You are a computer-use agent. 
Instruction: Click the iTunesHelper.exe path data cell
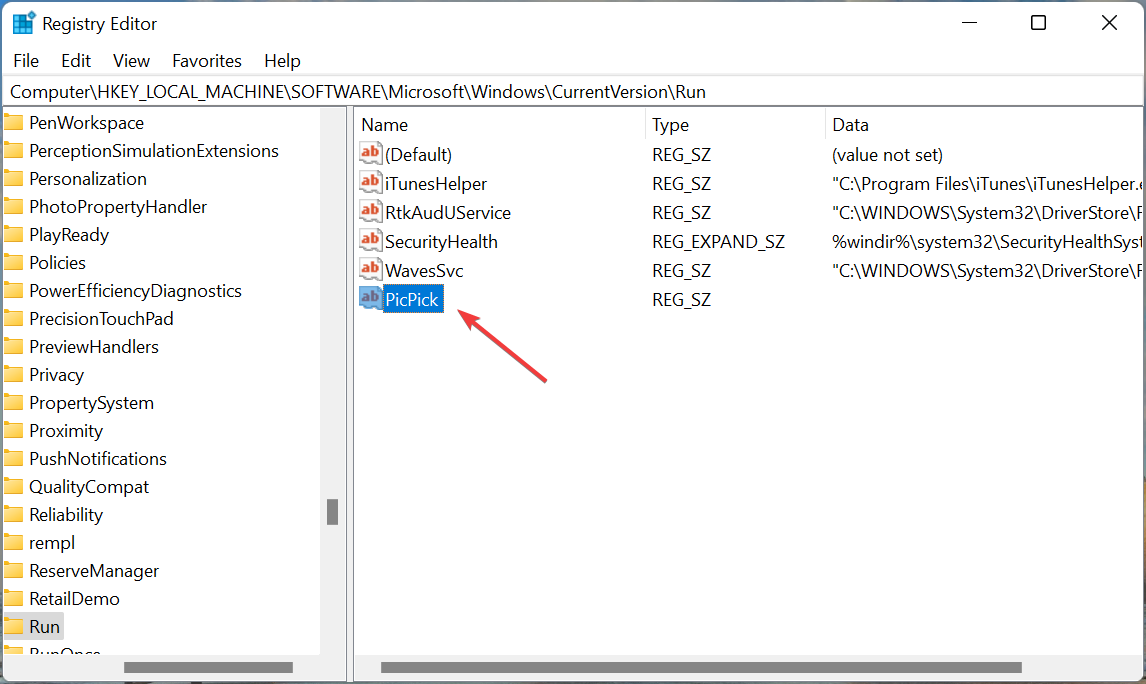(987, 184)
